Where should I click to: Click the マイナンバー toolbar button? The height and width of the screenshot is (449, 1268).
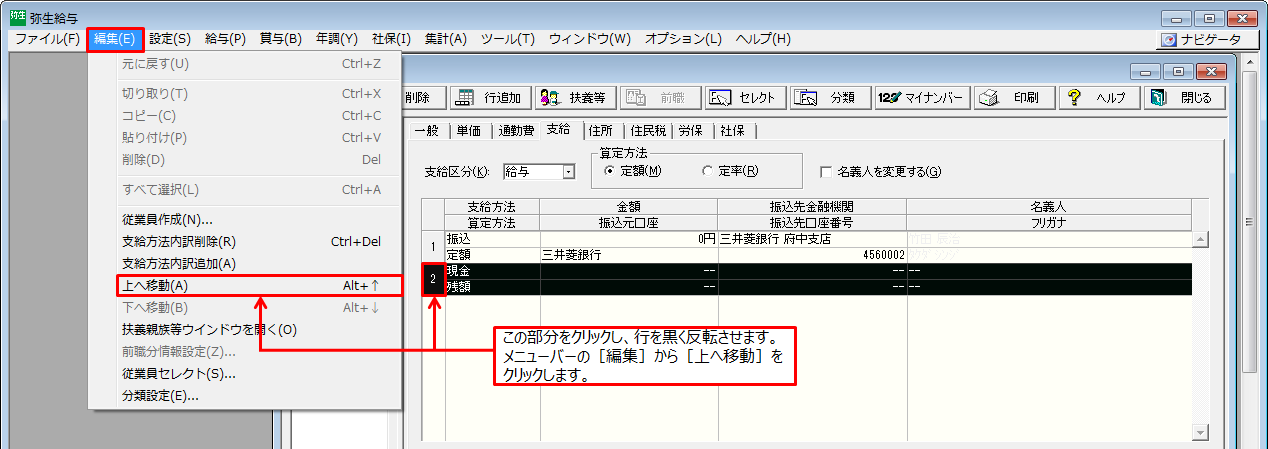pos(922,98)
